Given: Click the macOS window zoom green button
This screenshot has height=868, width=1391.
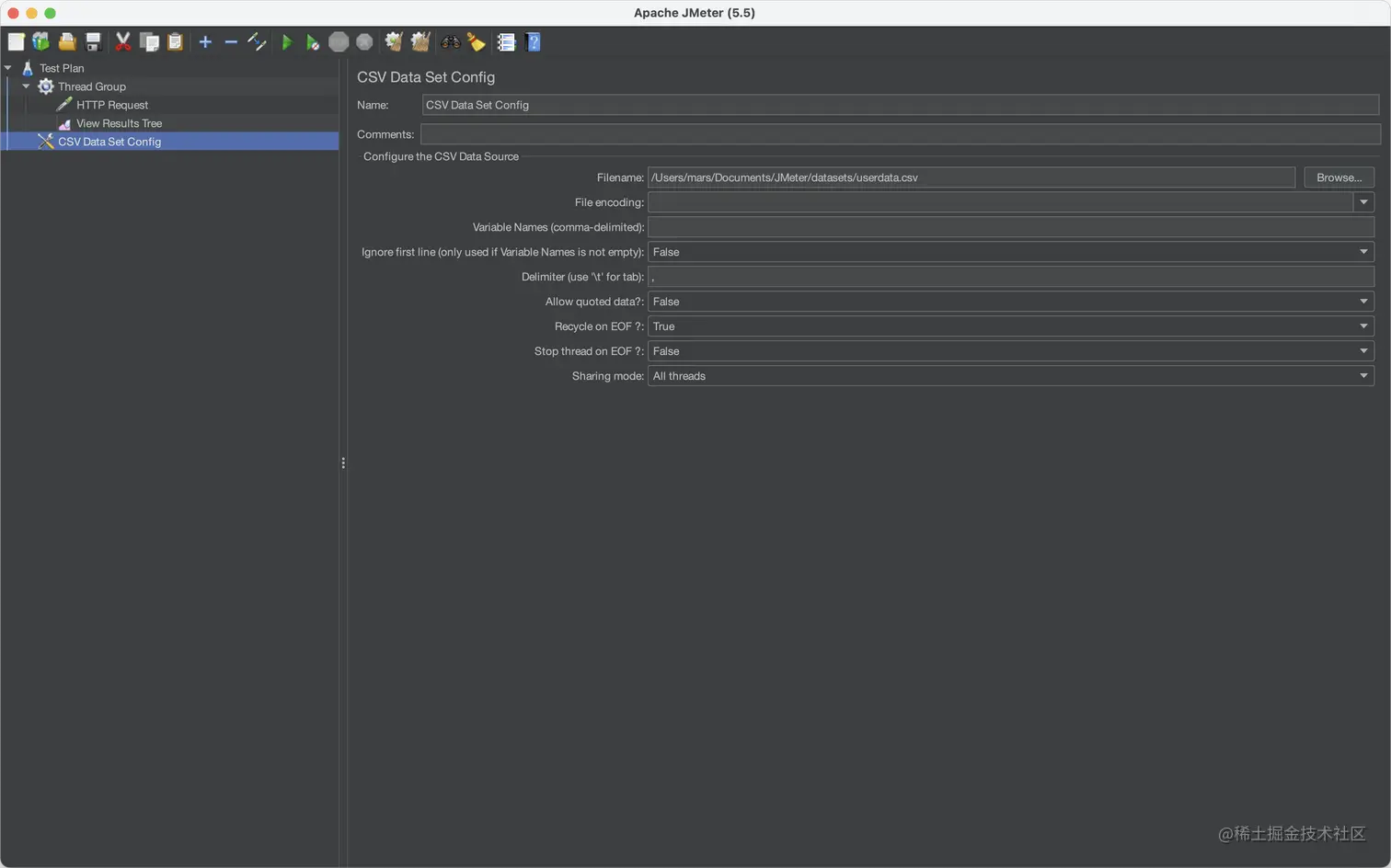Looking at the screenshot, I should (50, 13).
